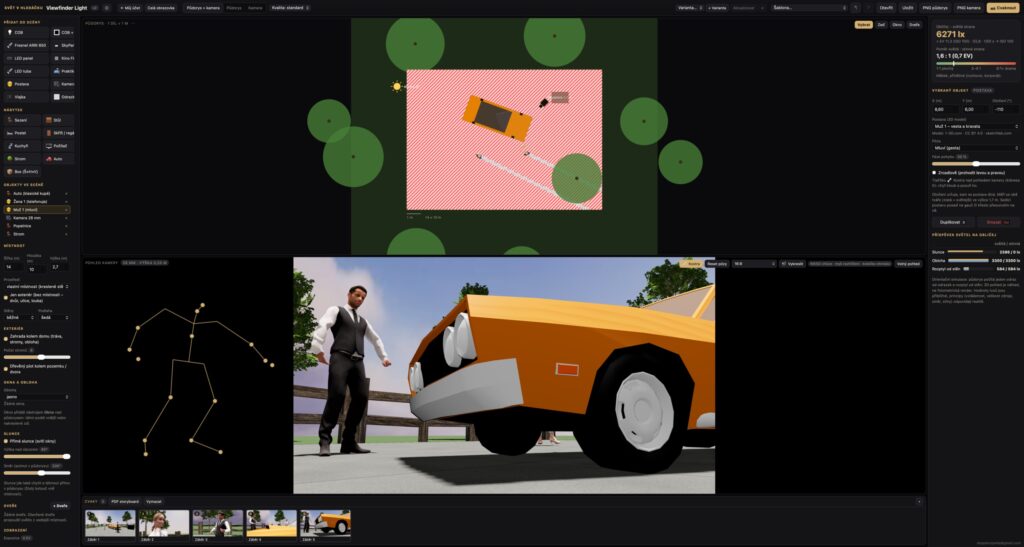Switch to the Půdorys + kamera view tab
This screenshot has height=547, width=1024.
coord(202,8)
